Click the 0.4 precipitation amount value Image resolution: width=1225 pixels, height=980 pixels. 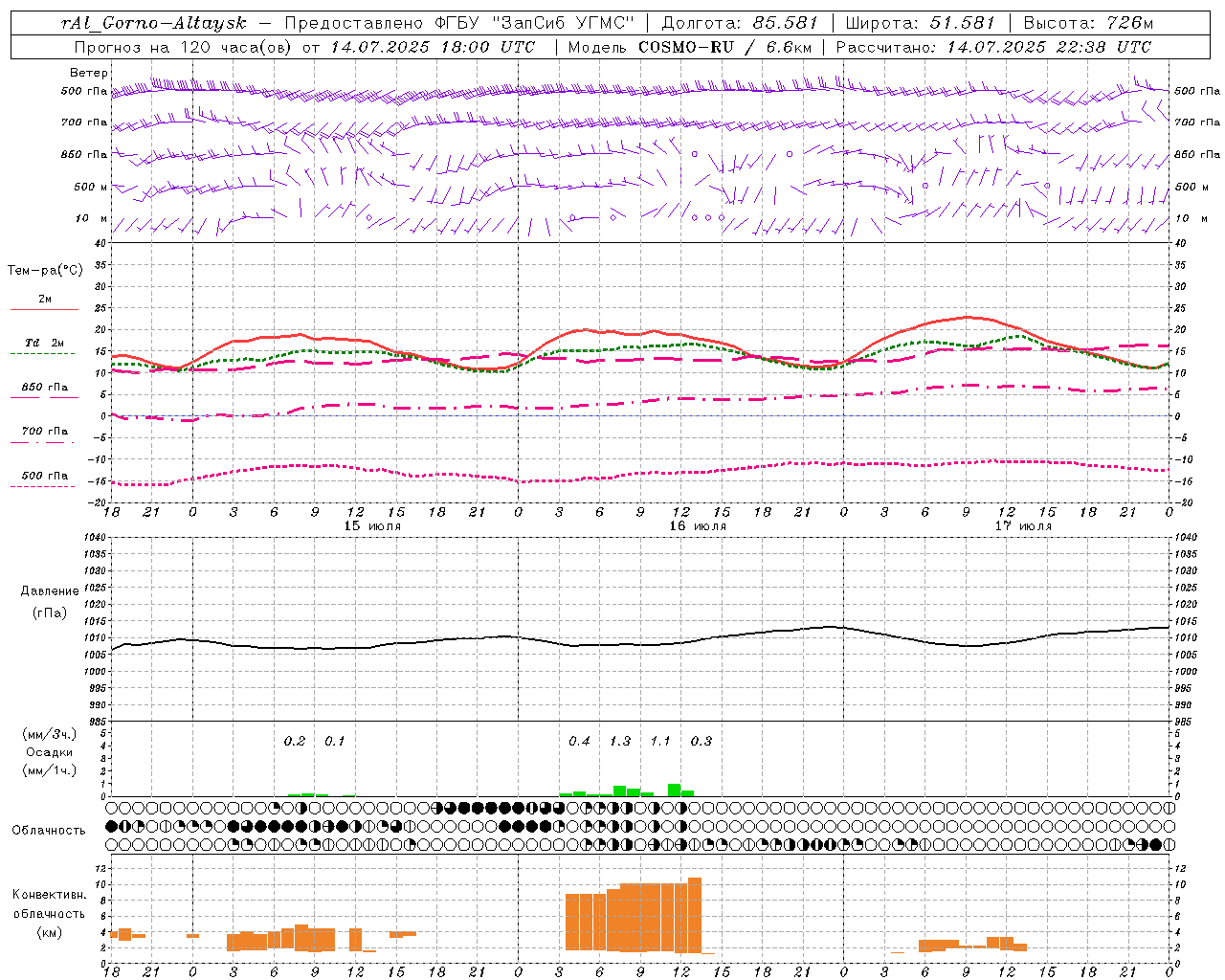click(579, 742)
